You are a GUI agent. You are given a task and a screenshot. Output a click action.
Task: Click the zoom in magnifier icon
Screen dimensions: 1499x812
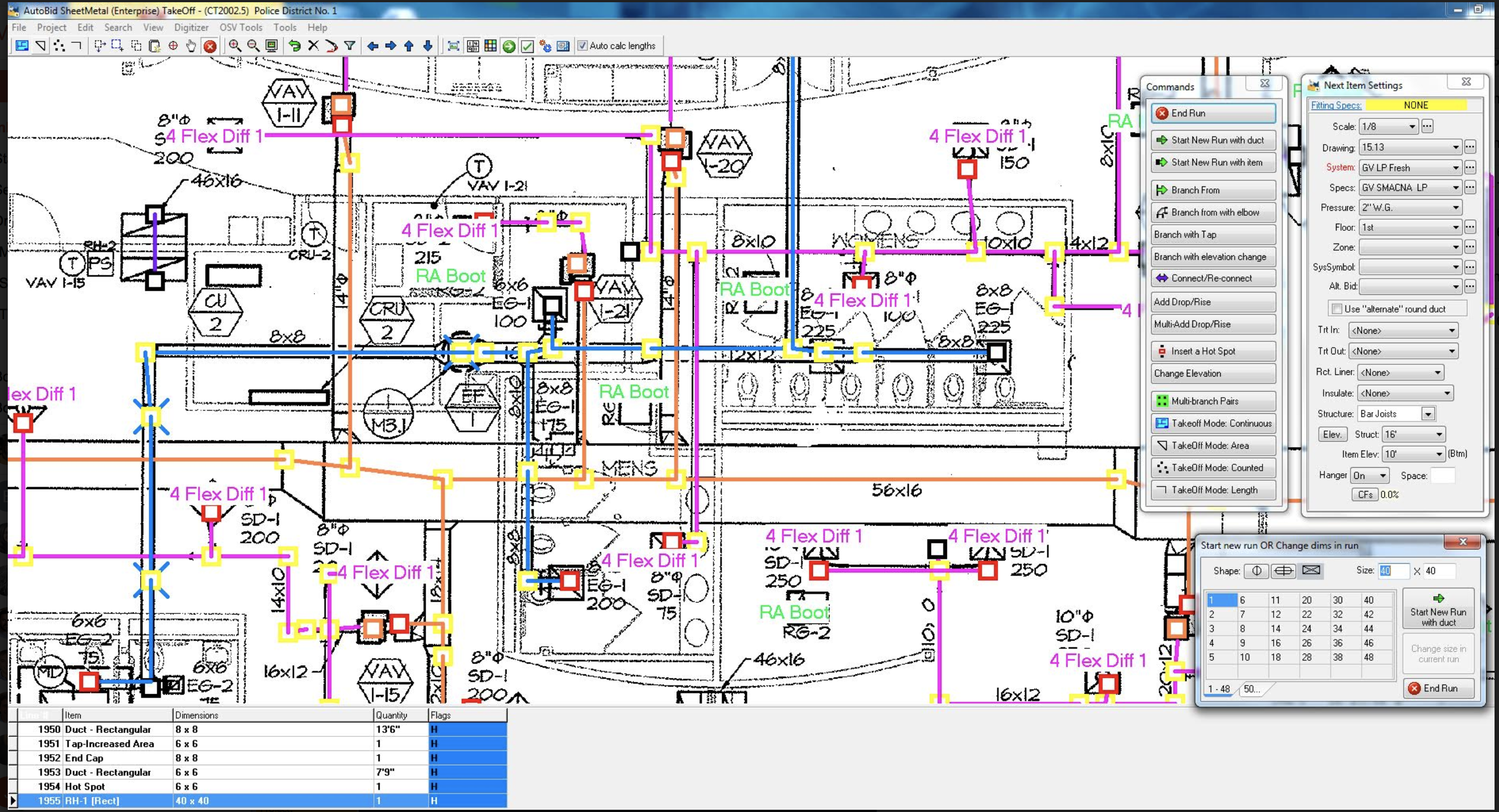pyautogui.click(x=234, y=46)
